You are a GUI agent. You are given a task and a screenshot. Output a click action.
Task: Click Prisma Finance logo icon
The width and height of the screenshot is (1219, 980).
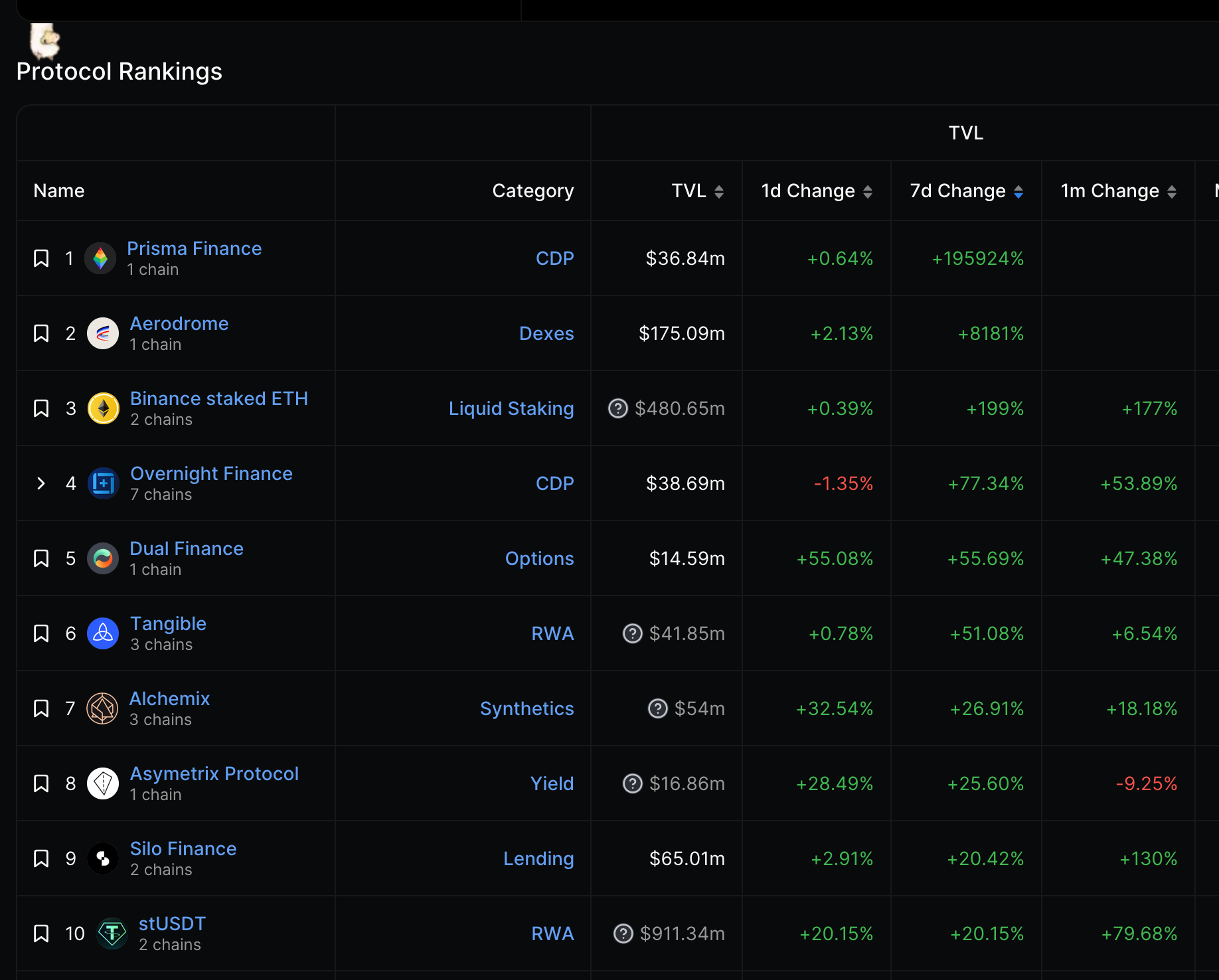pyautogui.click(x=100, y=258)
